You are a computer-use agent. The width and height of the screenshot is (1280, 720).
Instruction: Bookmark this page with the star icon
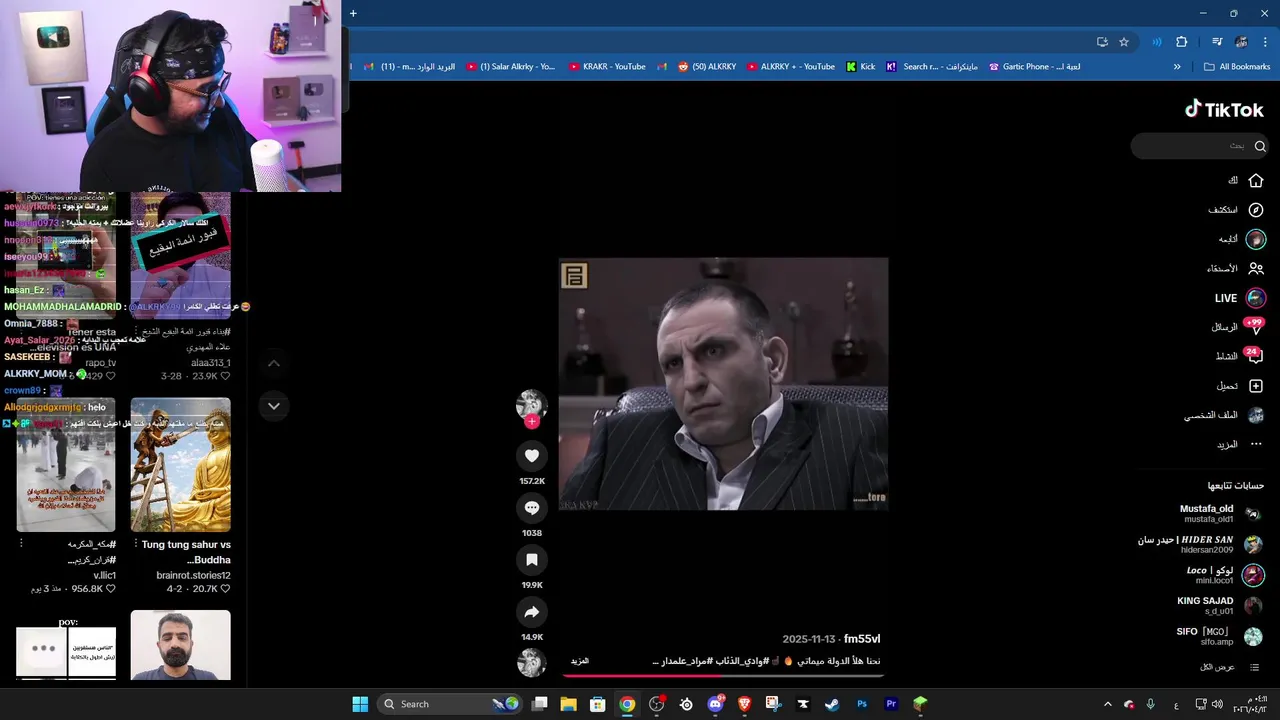(x=1124, y=42)
